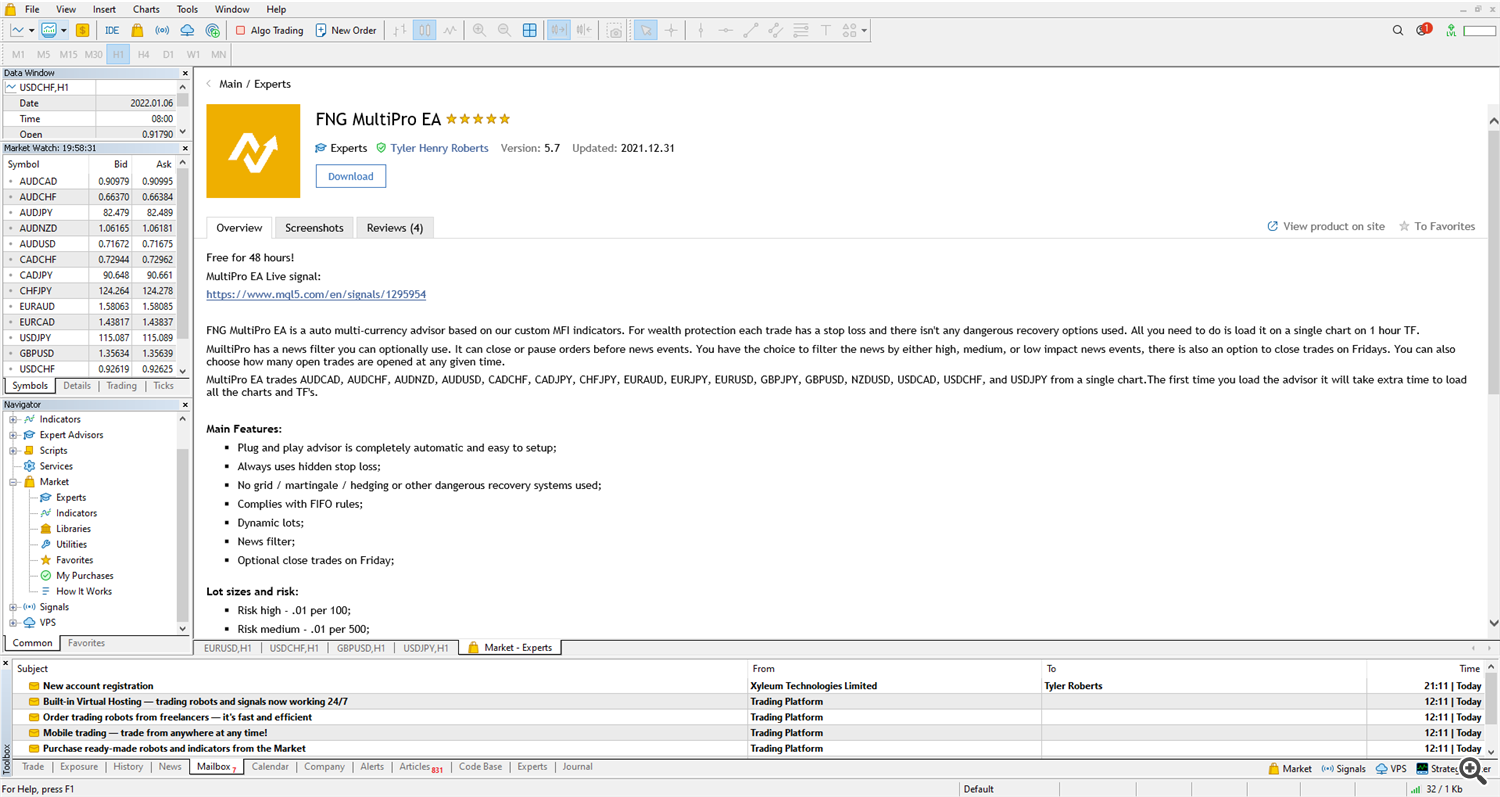Open the graphical objects shapes dropdown arrow
Screen dimensions: 1500x797
tap(864, 30)
